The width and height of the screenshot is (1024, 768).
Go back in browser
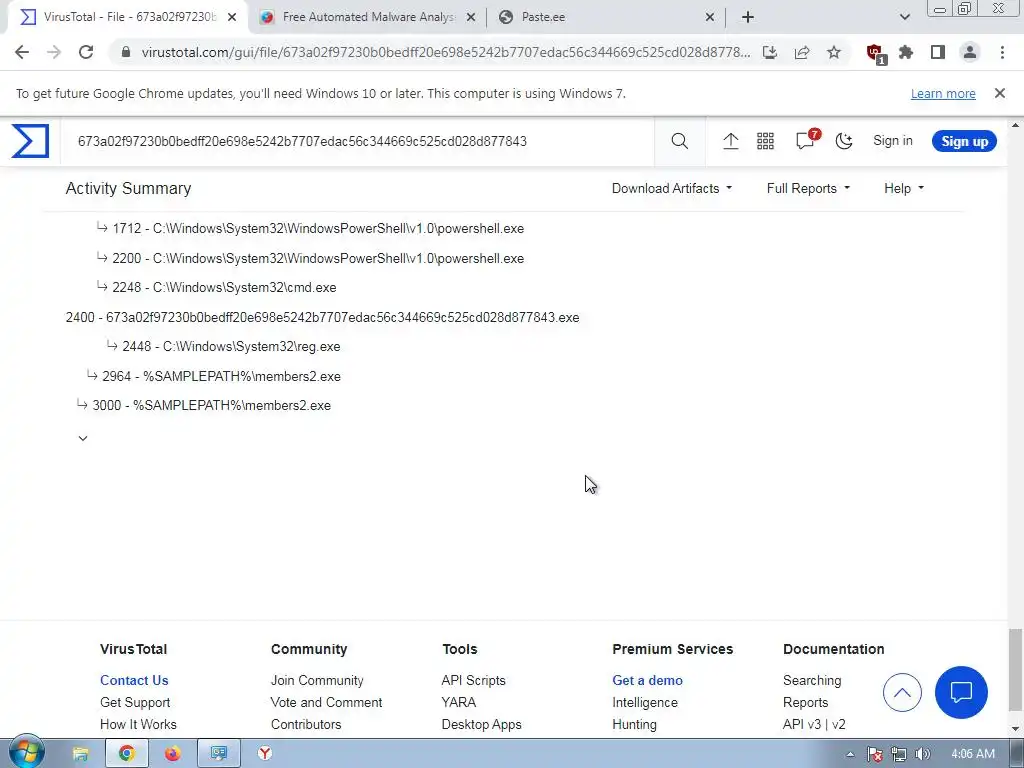pos(22,52)
